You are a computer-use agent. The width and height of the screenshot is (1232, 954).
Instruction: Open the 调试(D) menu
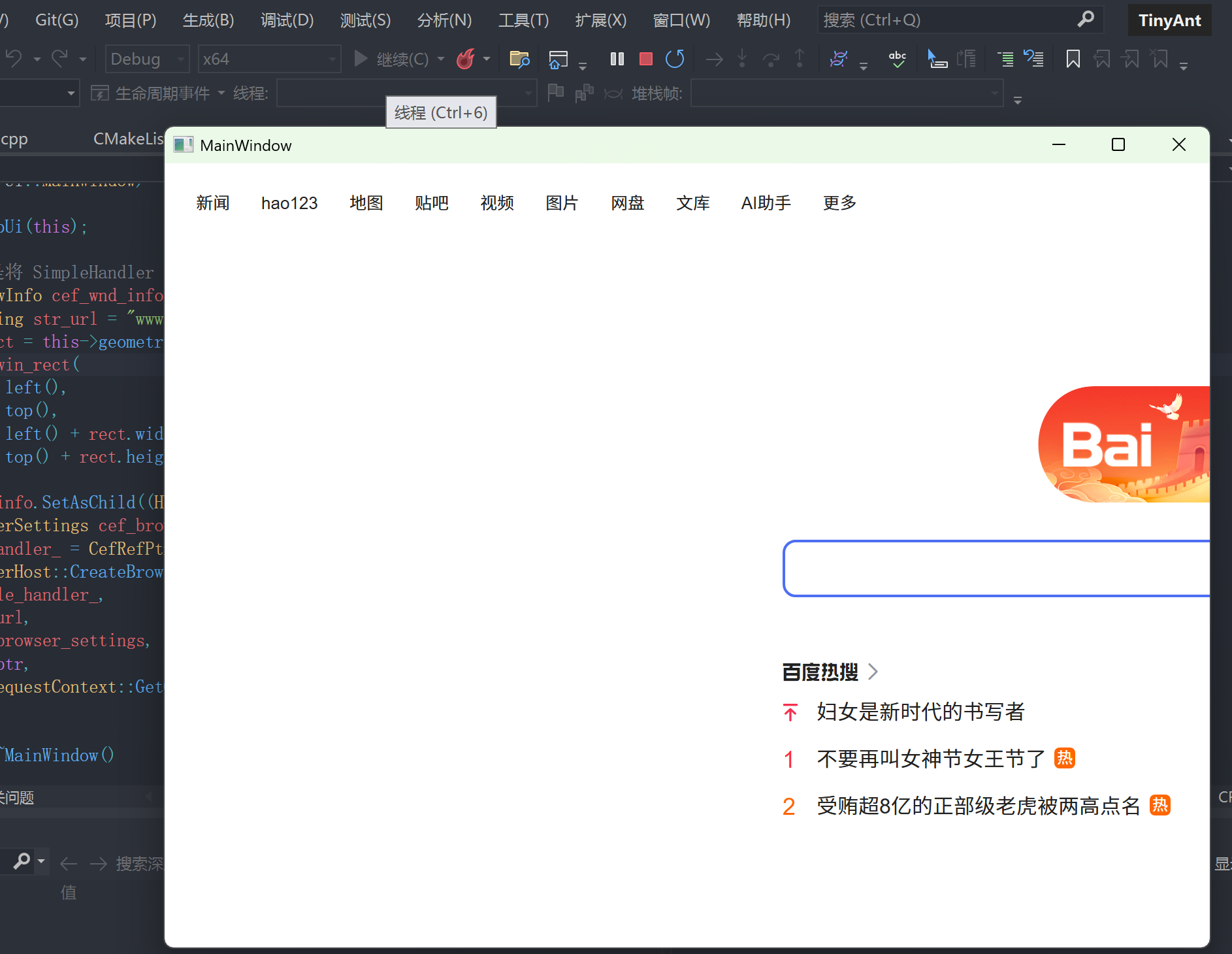pos(287,20)
